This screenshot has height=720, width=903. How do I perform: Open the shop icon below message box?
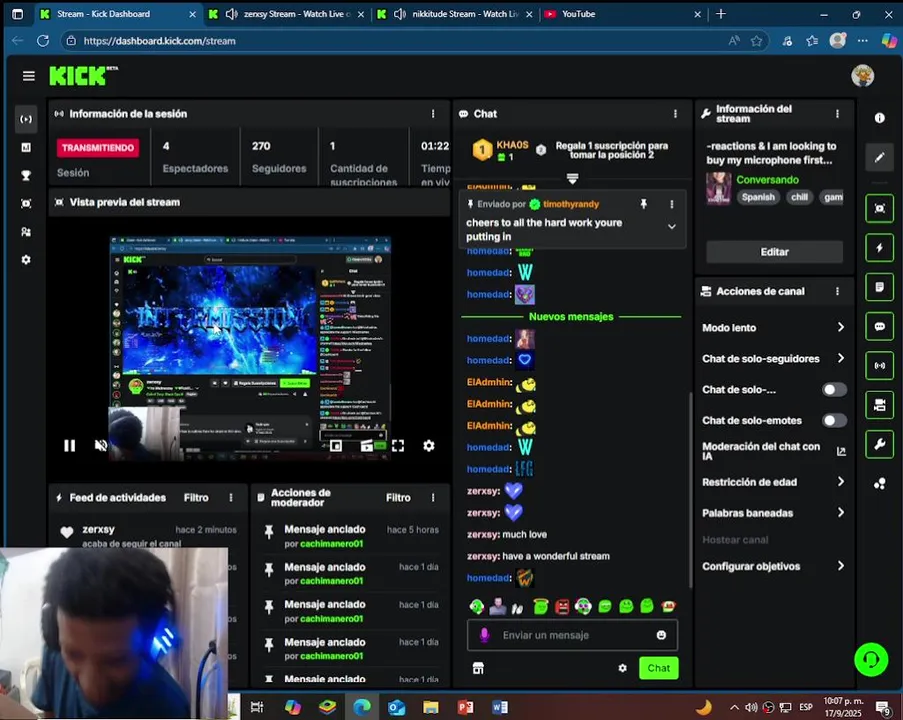(478, 668)
